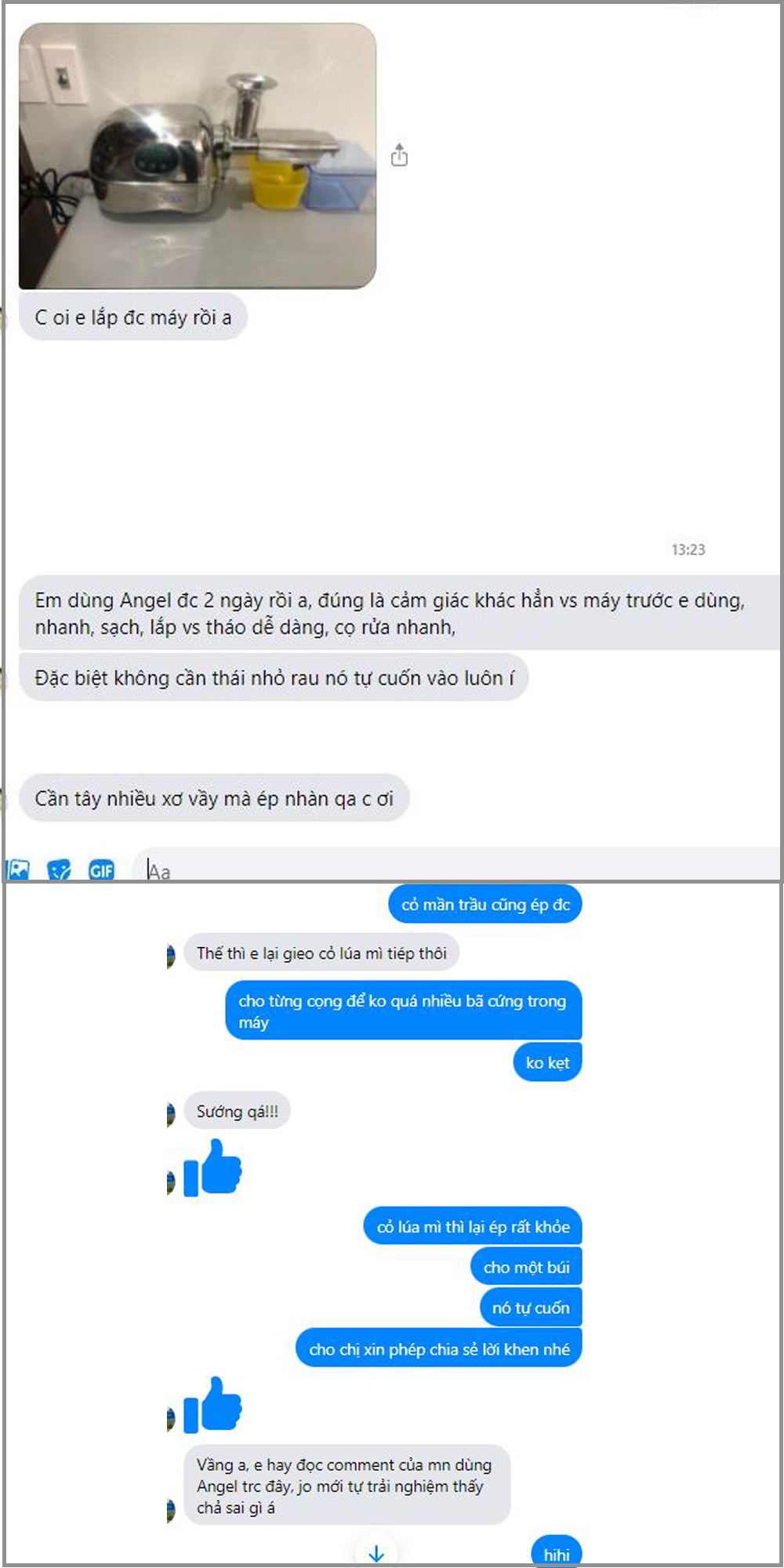Click the first large thumbs-up sticker
The width and height of the screenshot is (784, 1568).
[x=212, y=1167]
